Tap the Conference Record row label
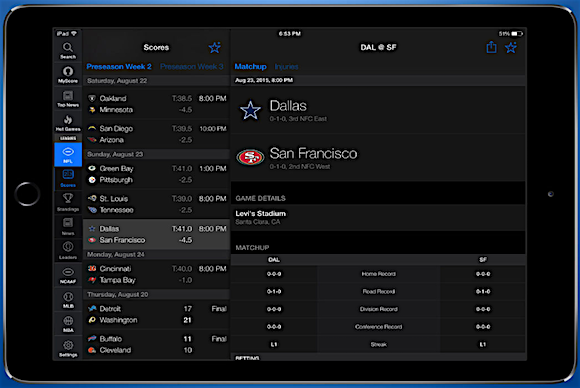Image resolution: width=580 pixels, height=388 pixels. point(378,327)
